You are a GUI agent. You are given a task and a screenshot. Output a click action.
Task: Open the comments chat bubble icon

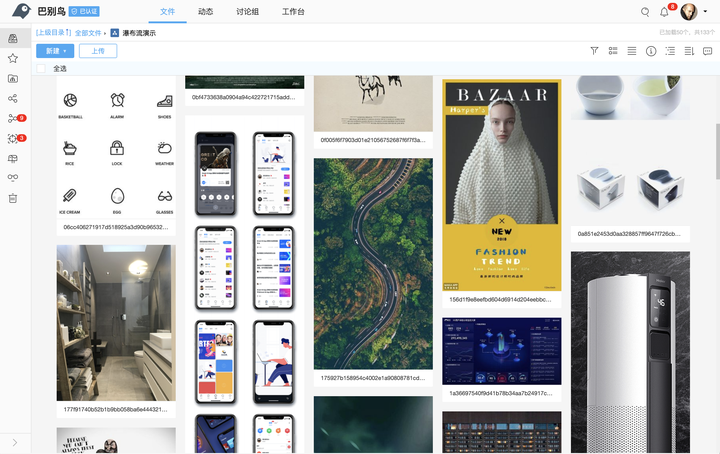(708, 51)
